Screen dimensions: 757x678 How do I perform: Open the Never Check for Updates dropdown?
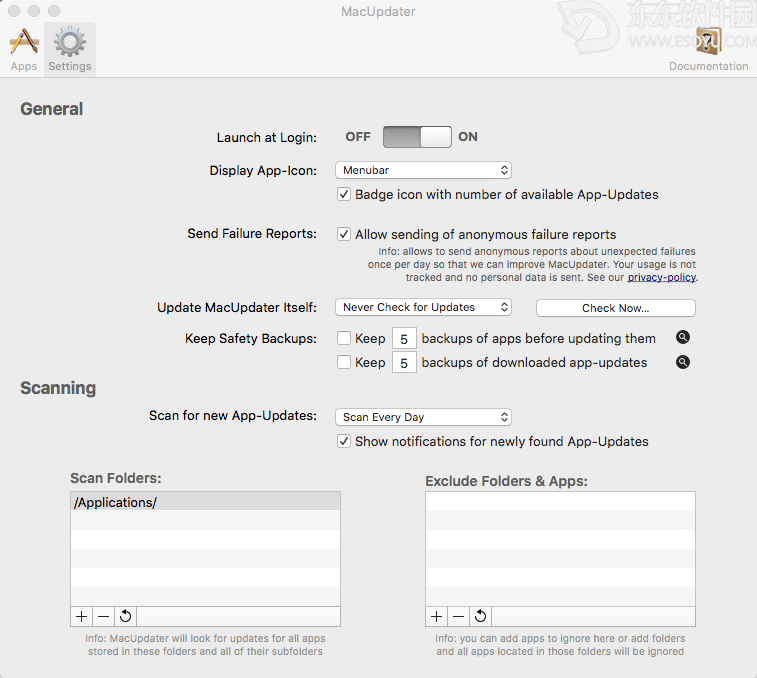(423, 307)
